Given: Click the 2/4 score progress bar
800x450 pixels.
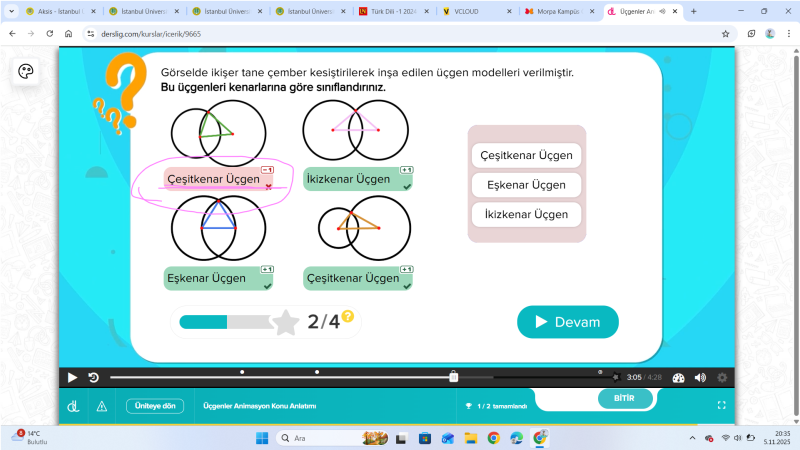Looking at the screenshot, I should pos(227,322).
